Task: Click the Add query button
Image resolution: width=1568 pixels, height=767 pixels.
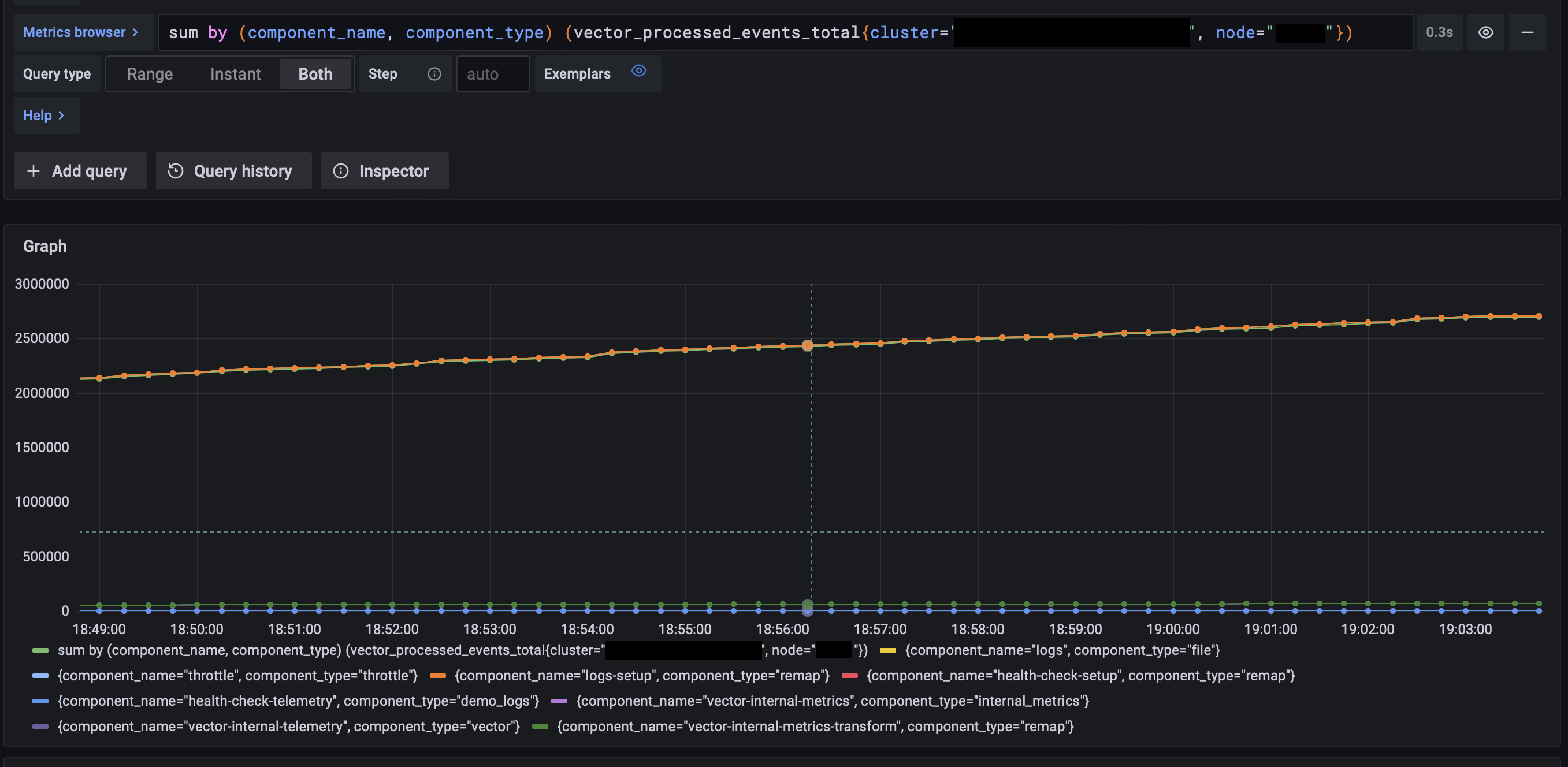Action: click(80, 171)
